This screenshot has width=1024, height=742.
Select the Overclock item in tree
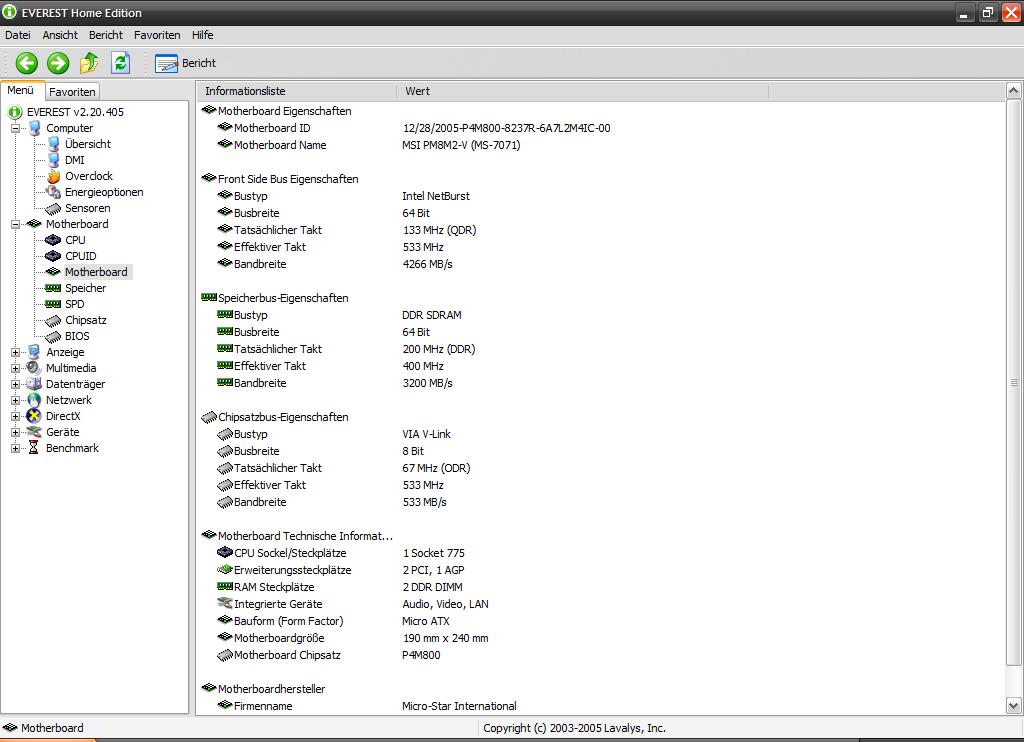[88, 176]
